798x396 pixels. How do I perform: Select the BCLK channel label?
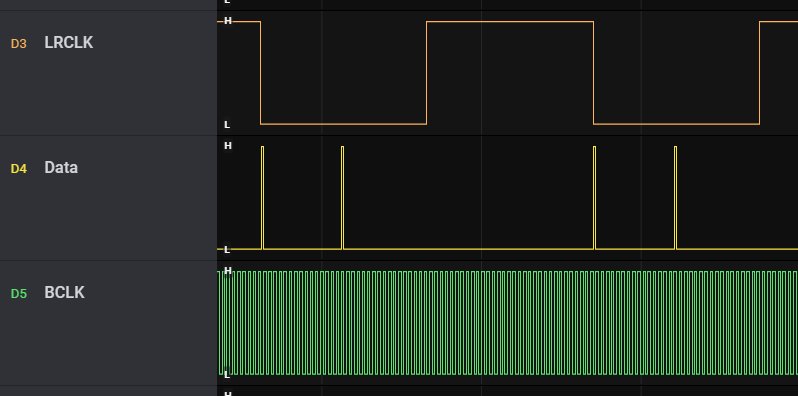tap(64, 293)
